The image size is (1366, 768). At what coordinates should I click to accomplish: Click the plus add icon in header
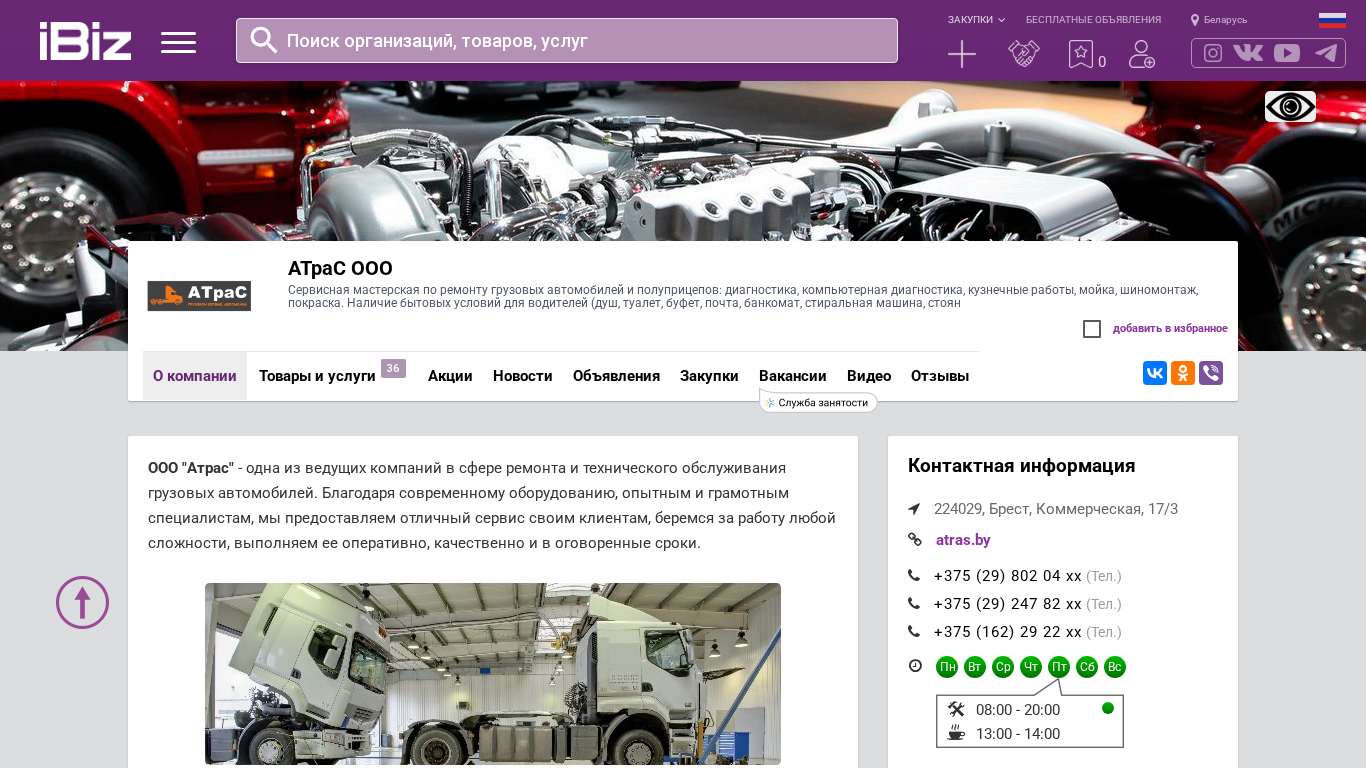pyautogui.click(x=962, y=54)
